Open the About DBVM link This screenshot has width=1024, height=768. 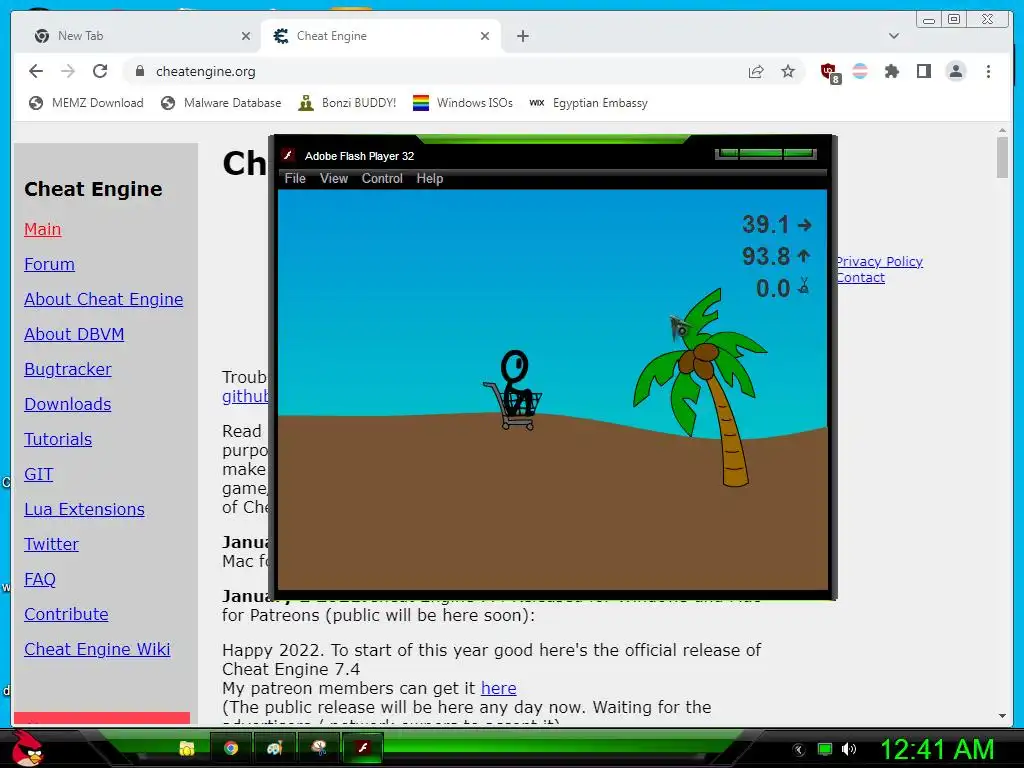click(74, 334)
